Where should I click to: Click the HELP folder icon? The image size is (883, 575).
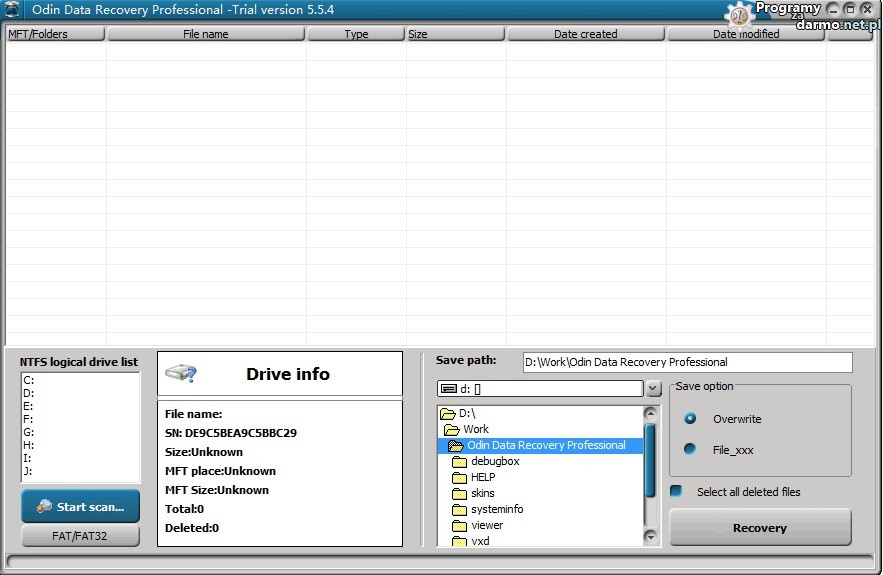(x=459, y=478)
